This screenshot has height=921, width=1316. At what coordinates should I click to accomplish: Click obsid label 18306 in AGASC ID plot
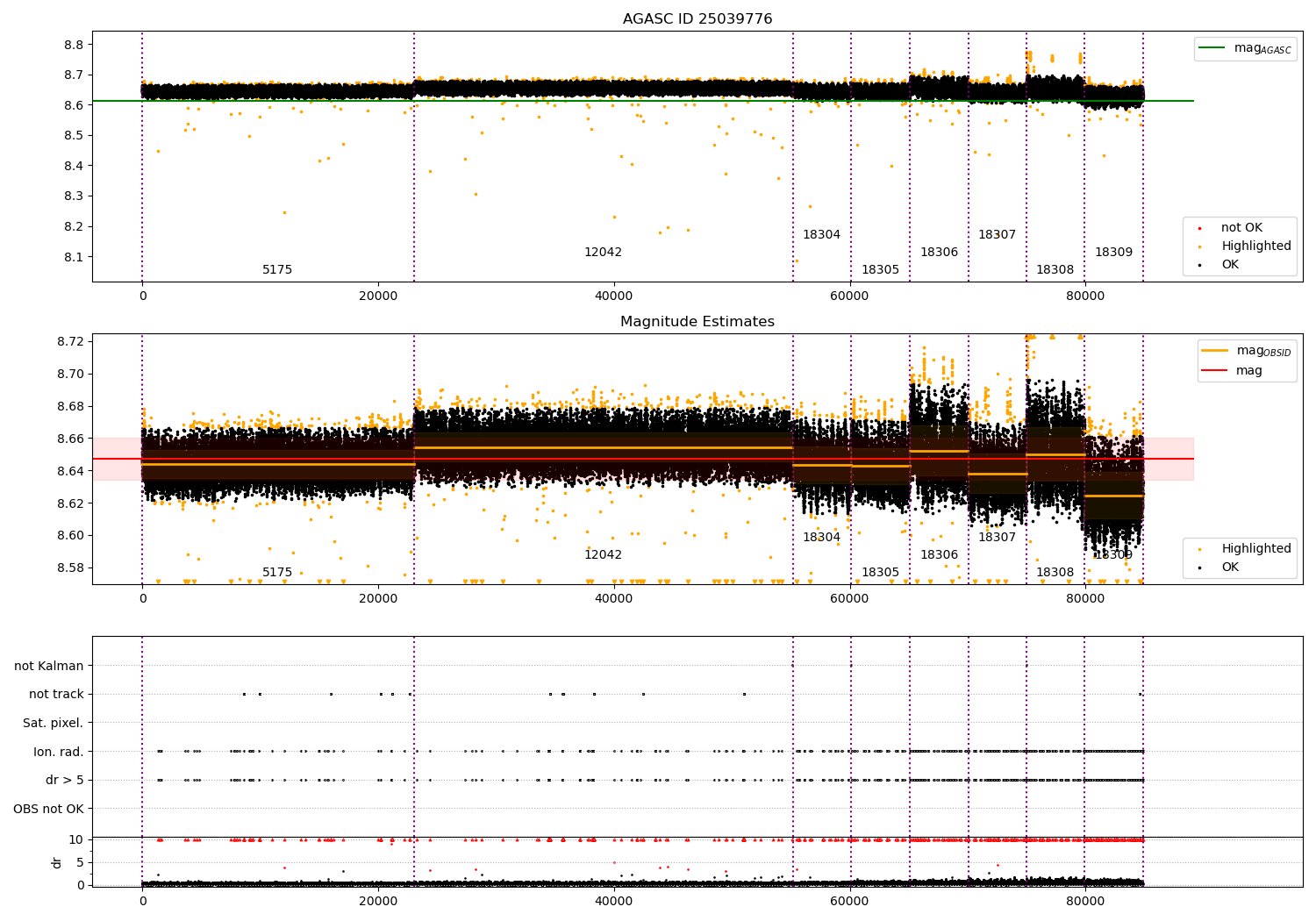click(x=939, y=253)
